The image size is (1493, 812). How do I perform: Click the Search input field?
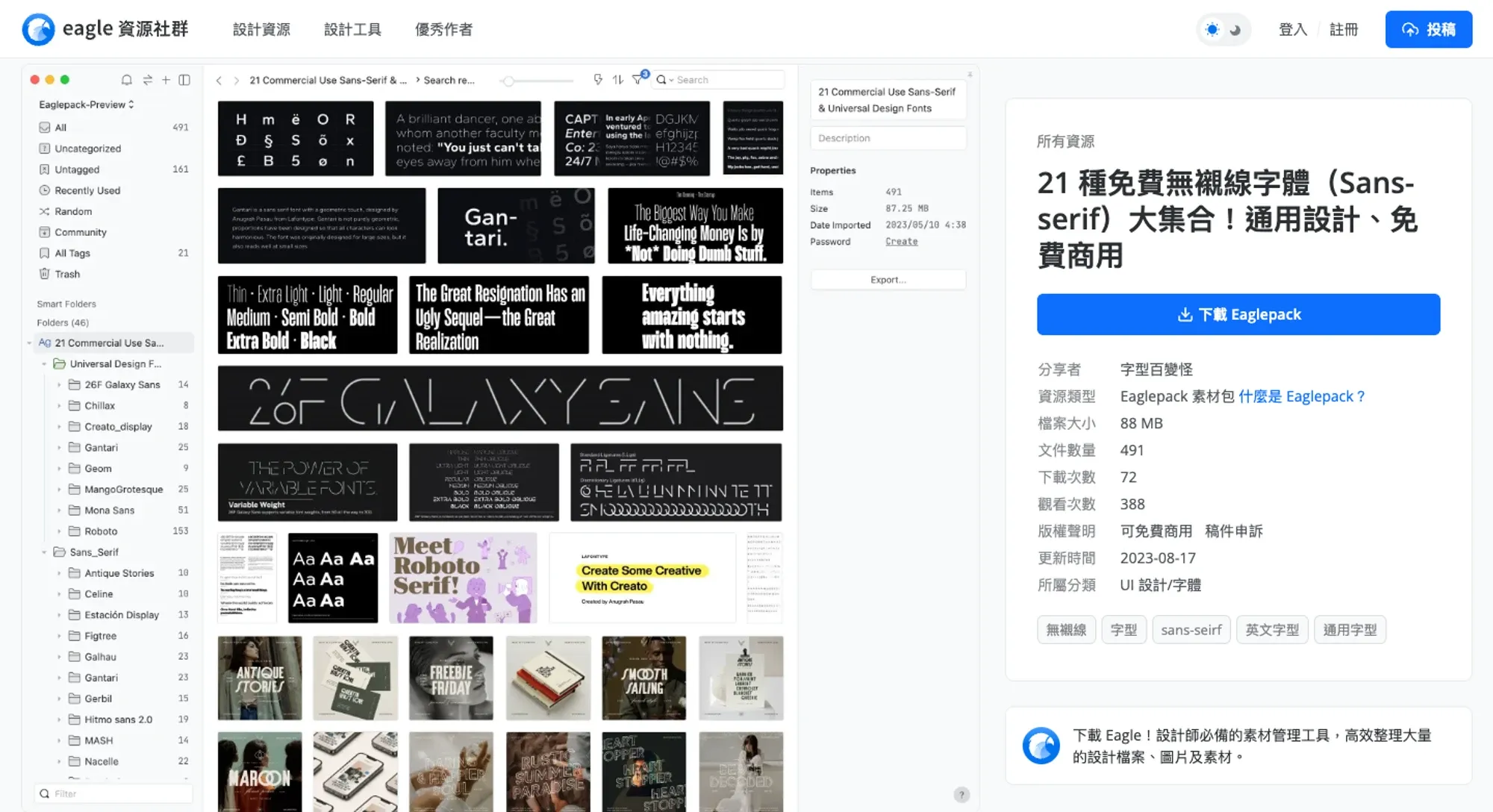pos(719,80)
